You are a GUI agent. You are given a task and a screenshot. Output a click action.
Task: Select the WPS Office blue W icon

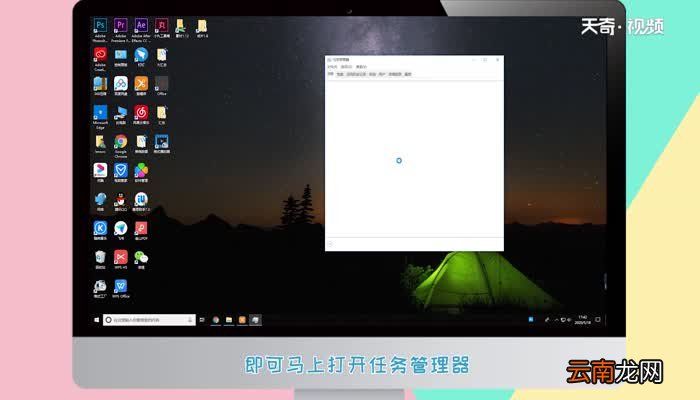tap(121, 287)
